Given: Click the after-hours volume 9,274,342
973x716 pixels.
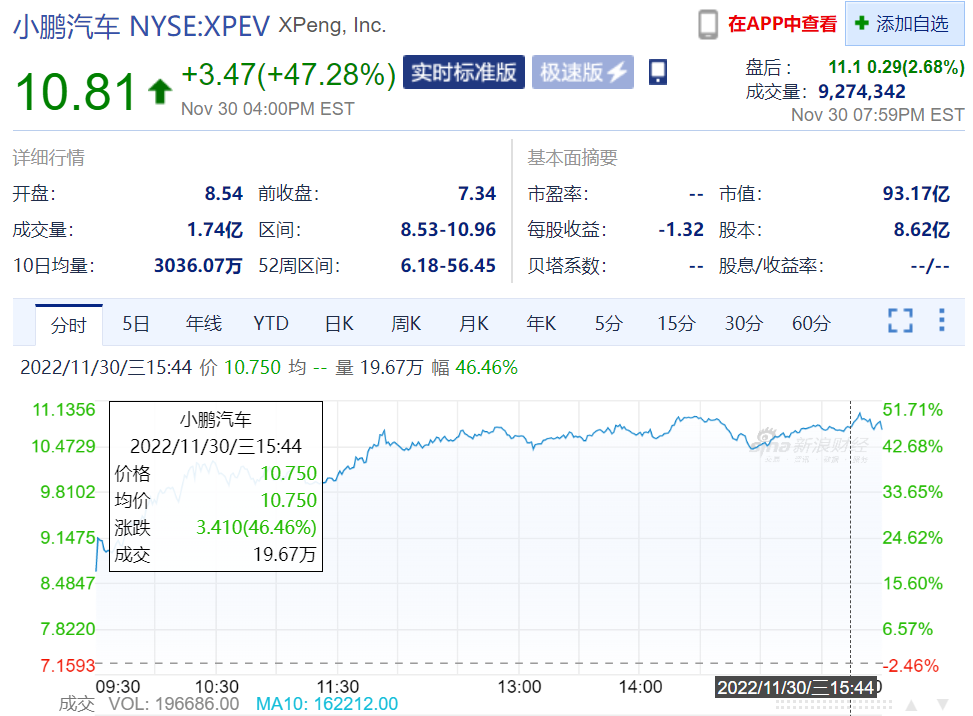Looking at the screenshot, I should pos(861,92).
